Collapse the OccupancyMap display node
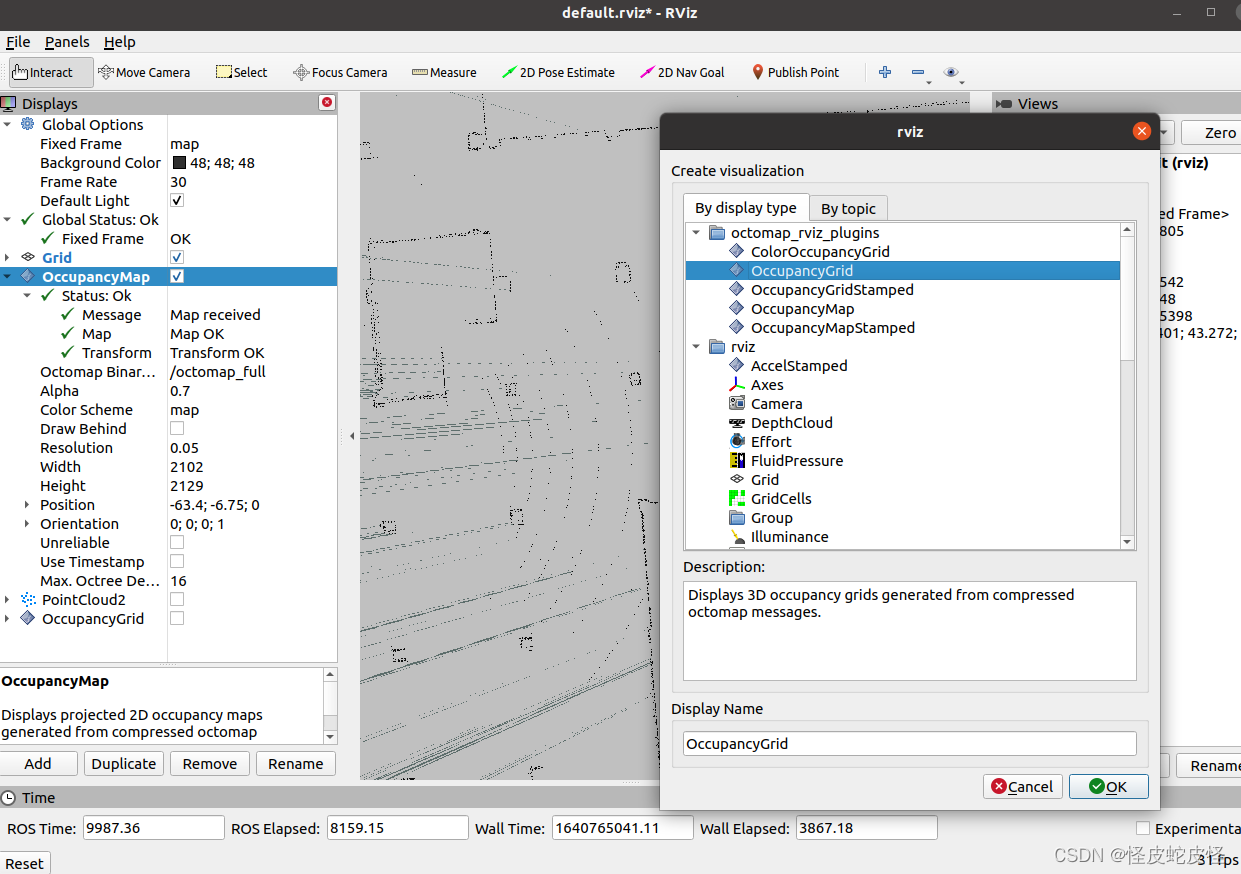Image resolution: width=1241 pixels, height=874 pixels. click(x=8, y=277)
